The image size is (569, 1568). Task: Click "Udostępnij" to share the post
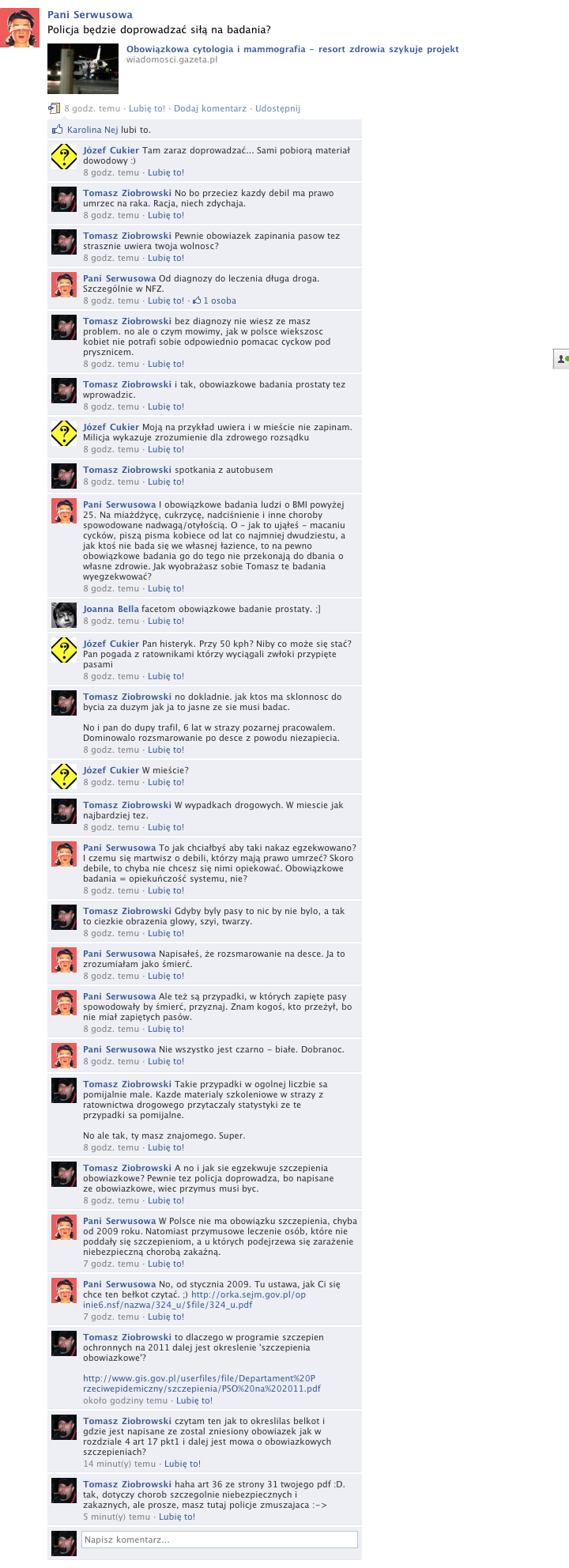pos(277,108)
